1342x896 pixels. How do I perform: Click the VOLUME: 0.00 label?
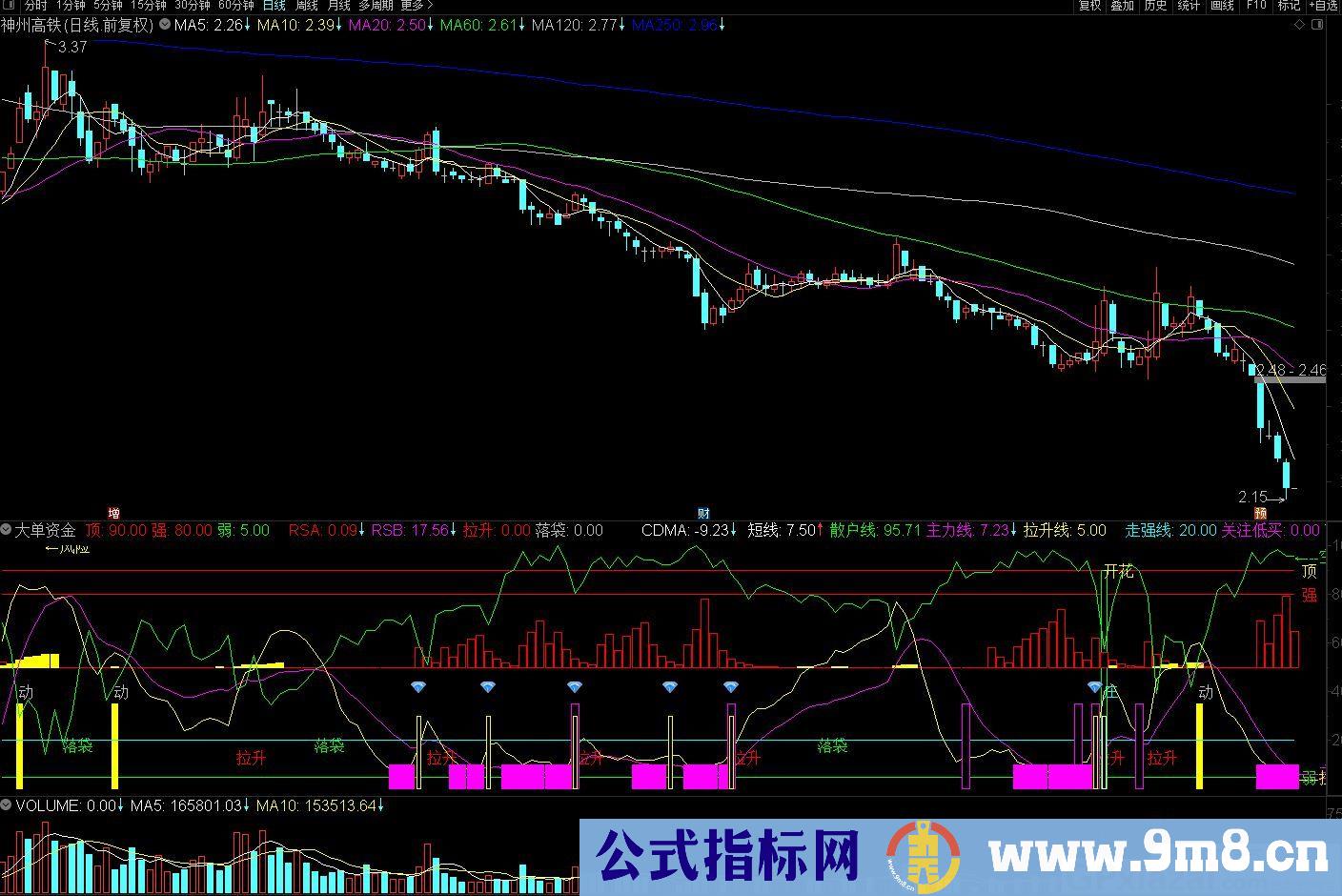point(70,805)
